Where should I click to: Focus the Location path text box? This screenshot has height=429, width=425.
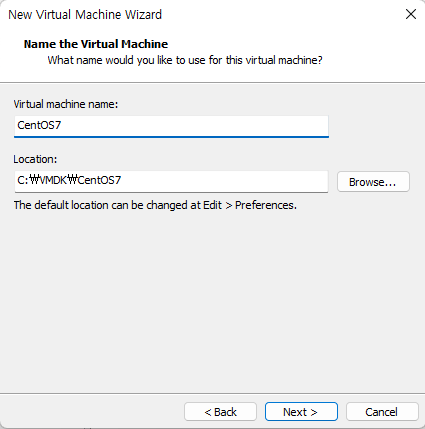tap(171, 181)
